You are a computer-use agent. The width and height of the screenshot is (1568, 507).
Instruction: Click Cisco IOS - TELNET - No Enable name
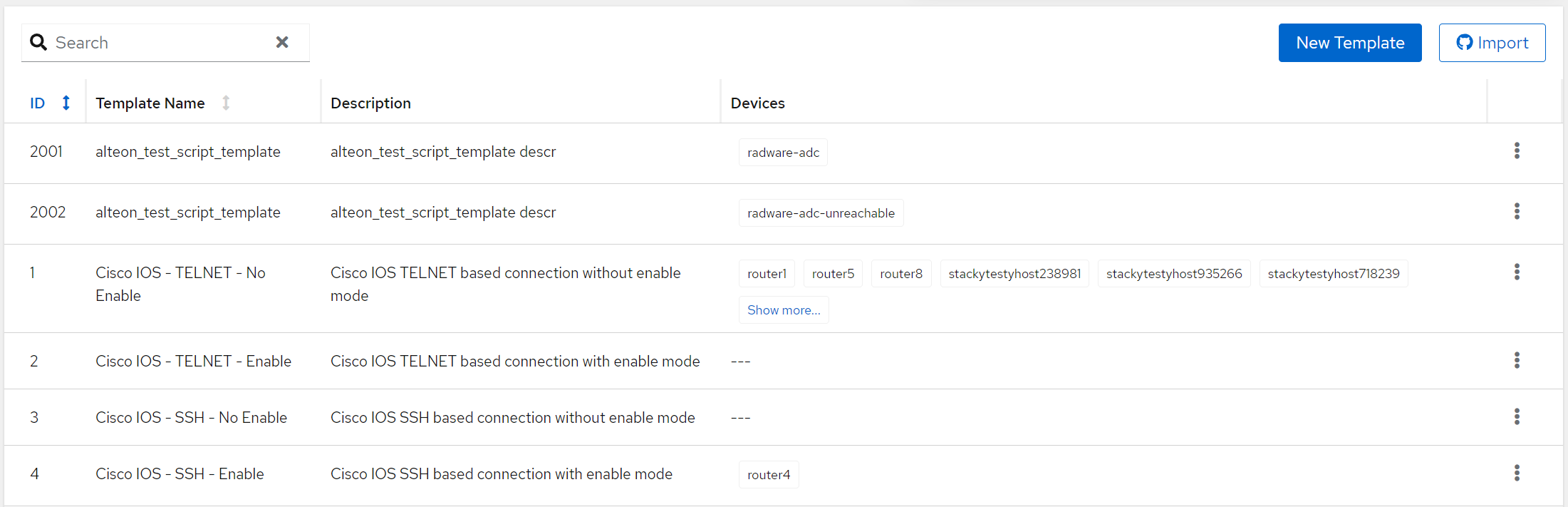(x=180, y=285)
